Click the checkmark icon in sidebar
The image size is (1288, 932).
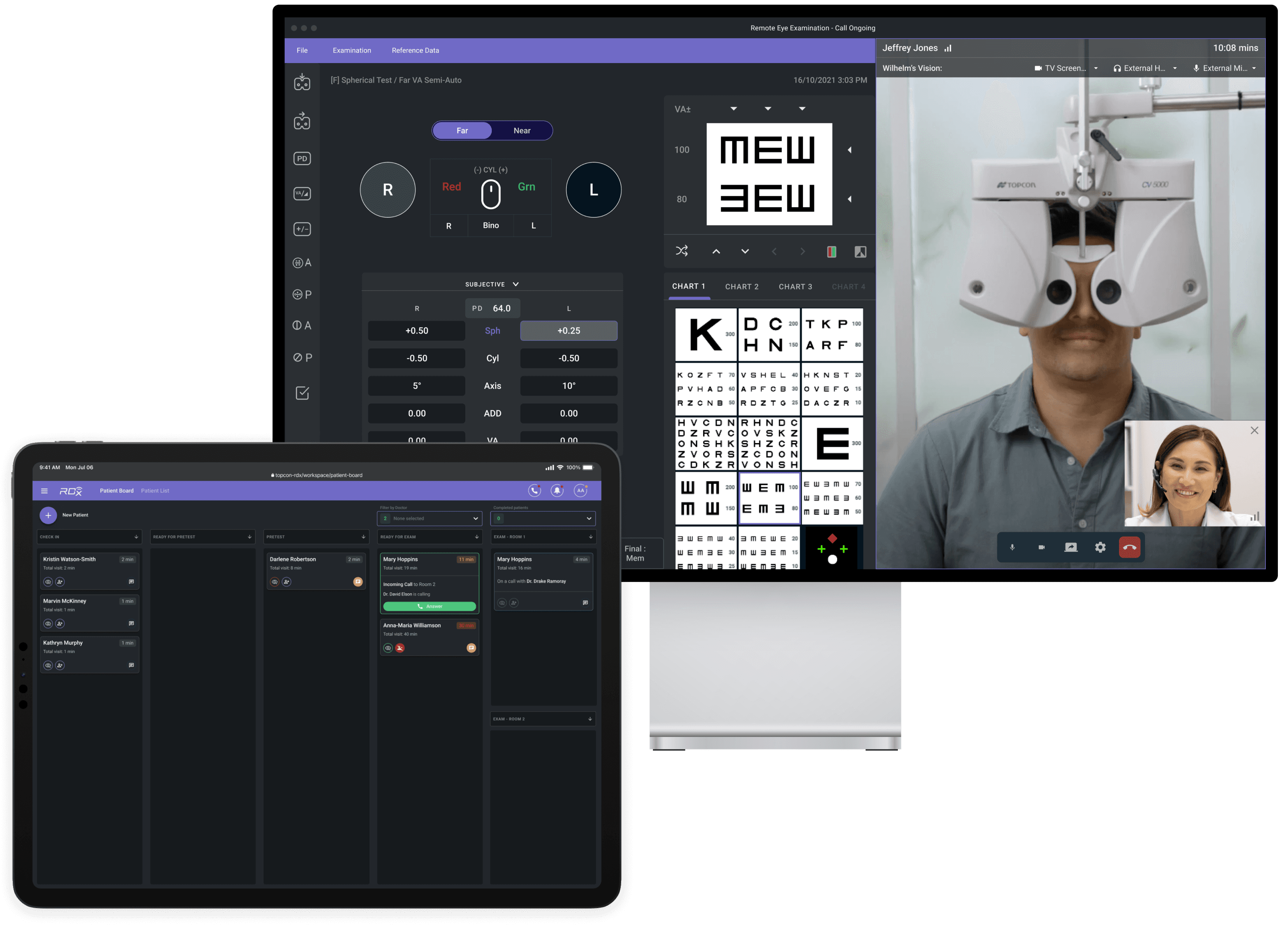302,393
